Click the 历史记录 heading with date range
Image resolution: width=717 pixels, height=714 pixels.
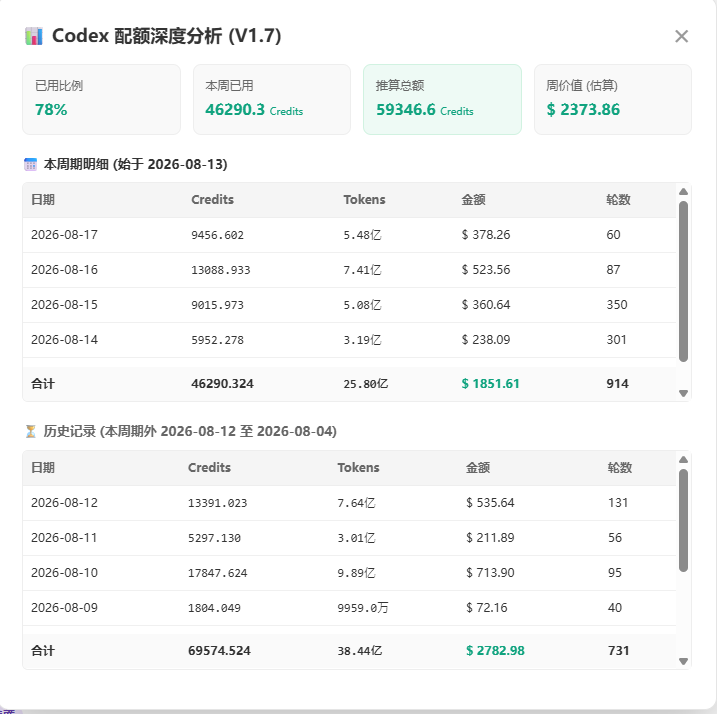point(190,431)
